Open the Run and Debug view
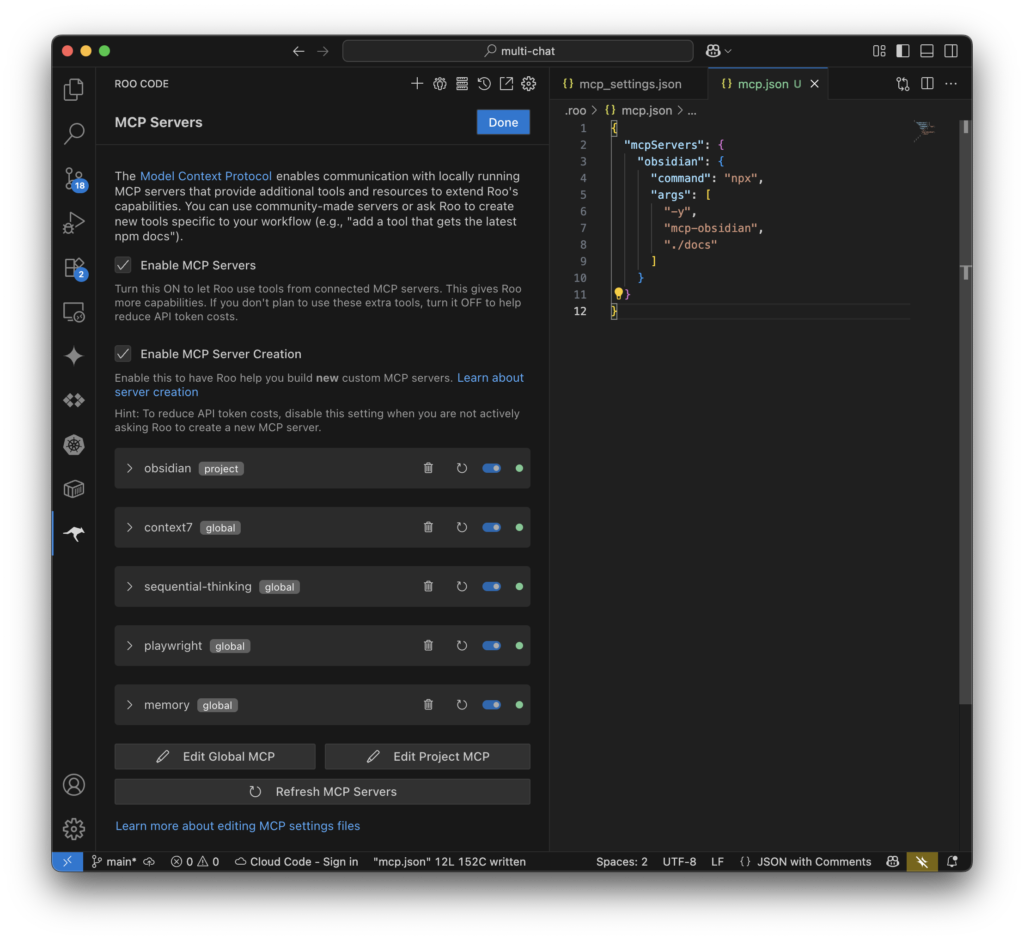This screenshot has width=1024, height=940. coord(73,222)
